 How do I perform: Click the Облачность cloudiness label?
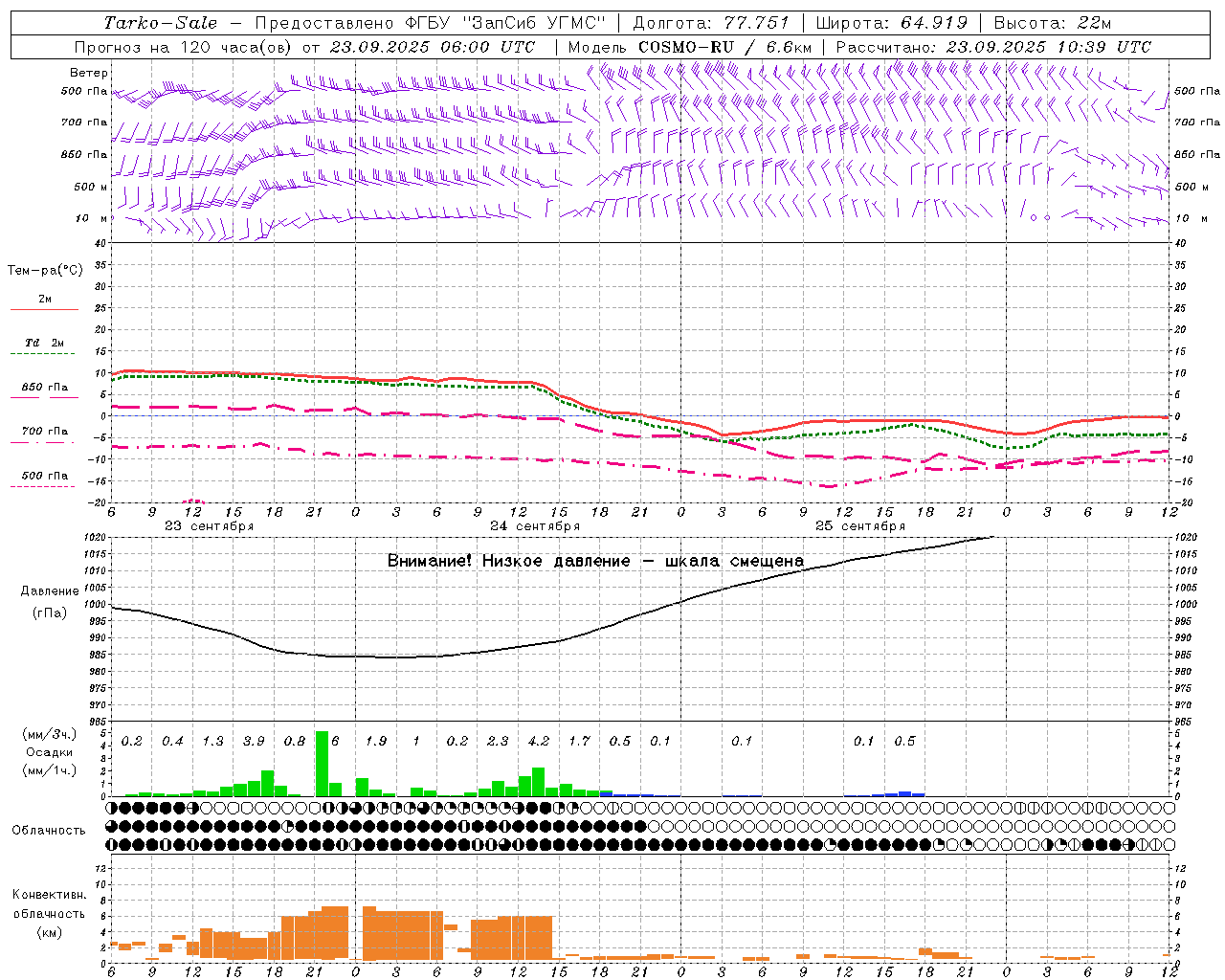click(x=49, y=831)
